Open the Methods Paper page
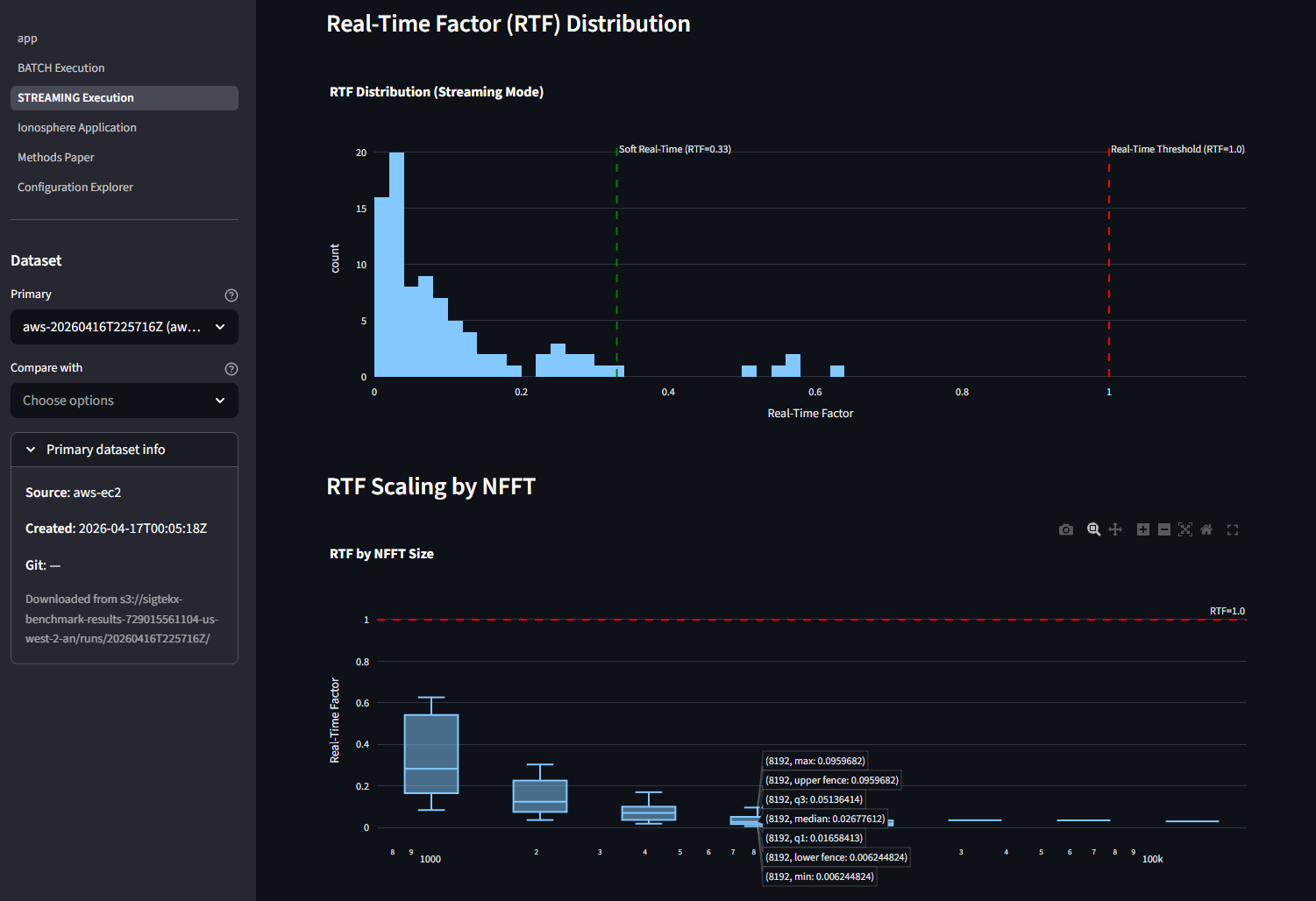The width and height of the screenshot is (1316, 901). (55, 157)
